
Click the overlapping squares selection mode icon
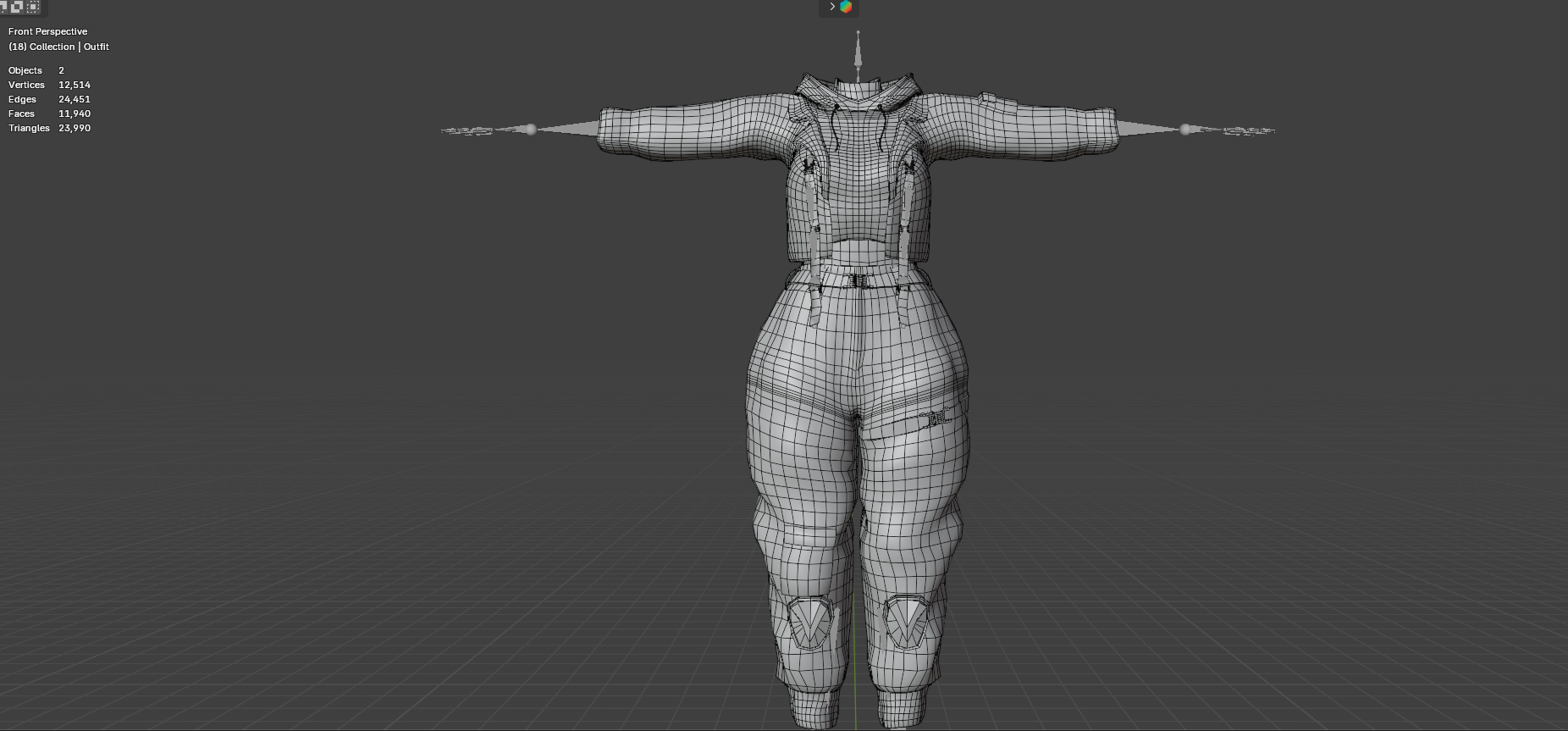tap(17, 7)
